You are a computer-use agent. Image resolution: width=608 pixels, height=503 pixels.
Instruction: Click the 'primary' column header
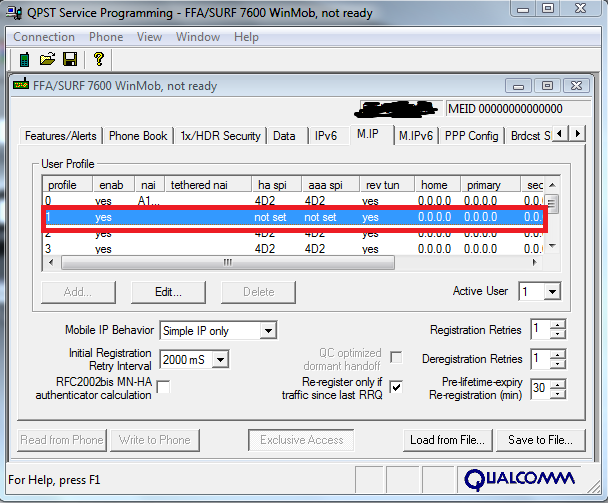(491, 185)
